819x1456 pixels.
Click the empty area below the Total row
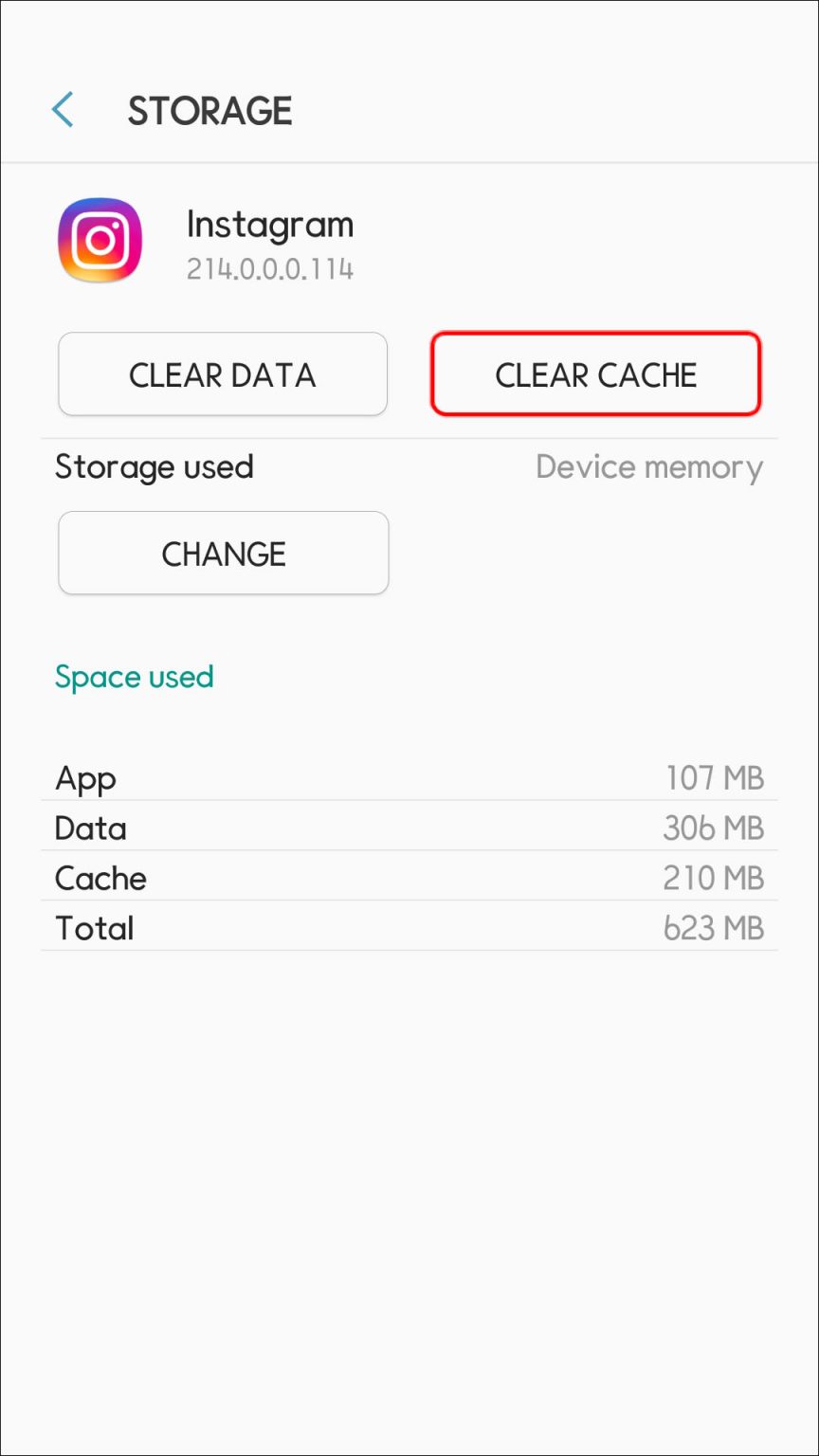(x=409, y=1185)
